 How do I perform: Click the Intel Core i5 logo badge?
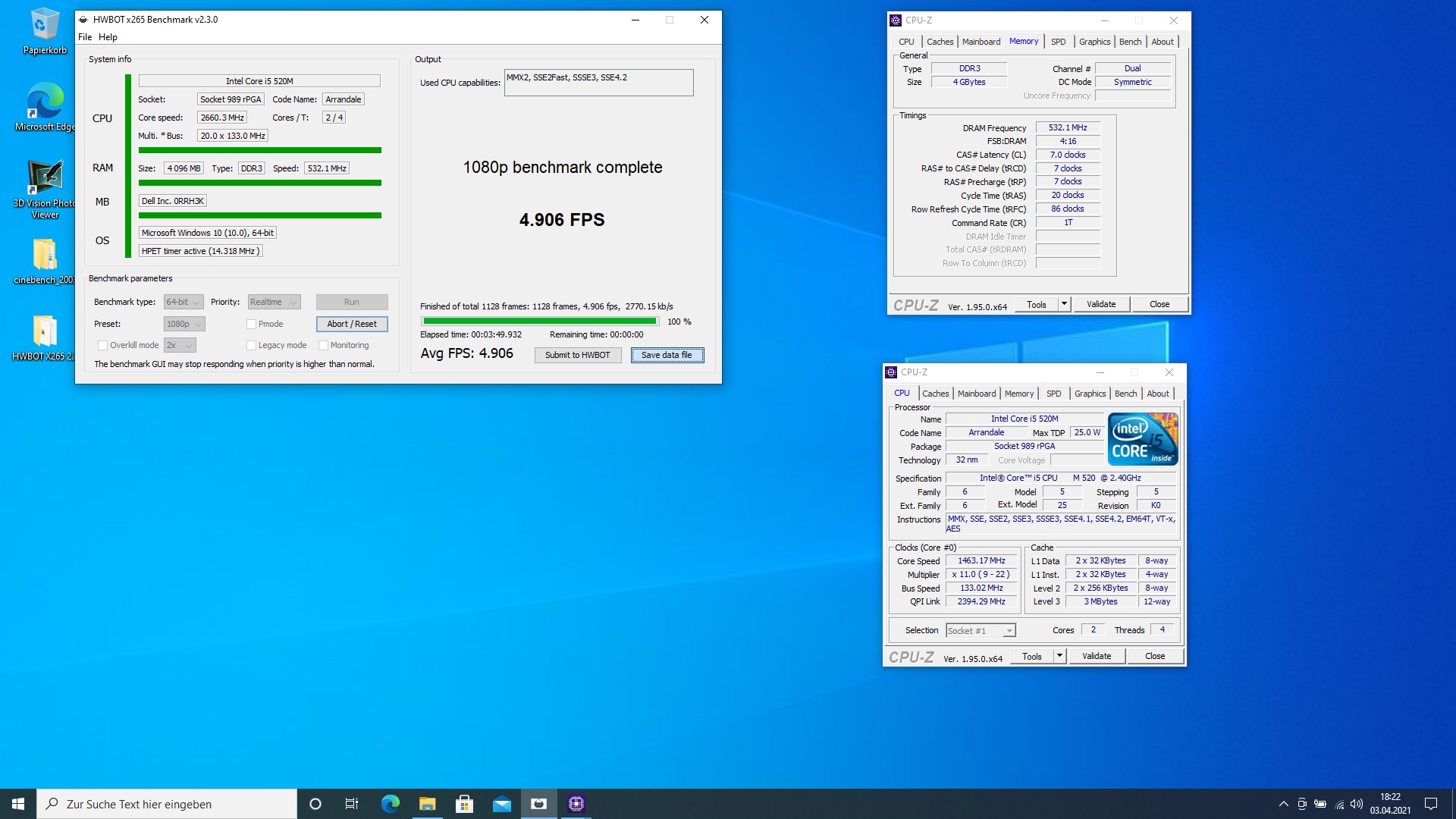click(x=1143, y=439)
